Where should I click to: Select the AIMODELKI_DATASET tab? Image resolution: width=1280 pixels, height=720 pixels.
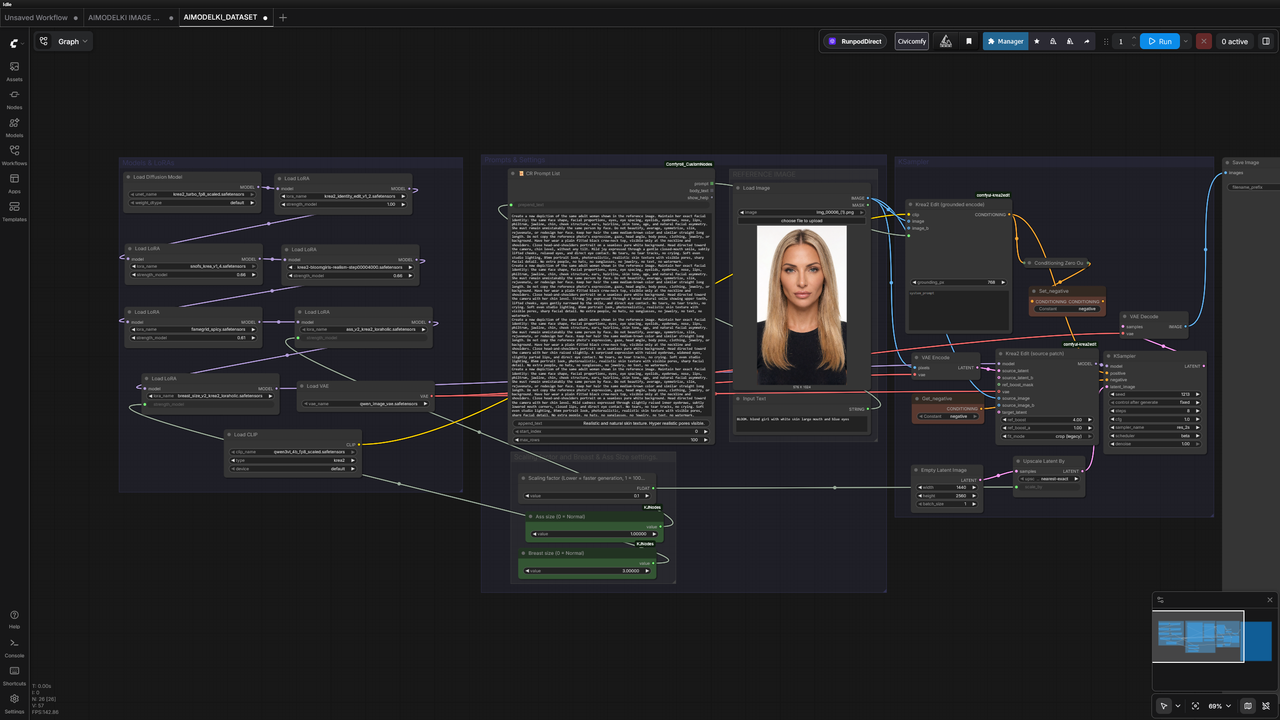point(225,17)
